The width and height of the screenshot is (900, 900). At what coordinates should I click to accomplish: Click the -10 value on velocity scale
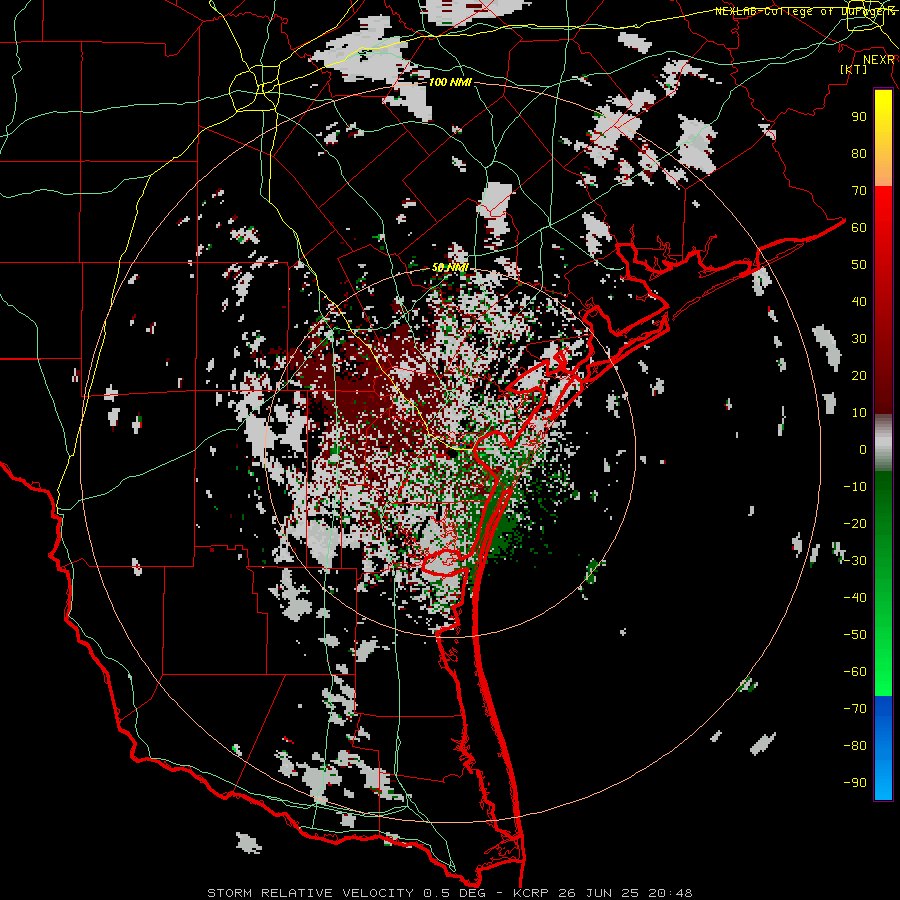tap(855, 487)
